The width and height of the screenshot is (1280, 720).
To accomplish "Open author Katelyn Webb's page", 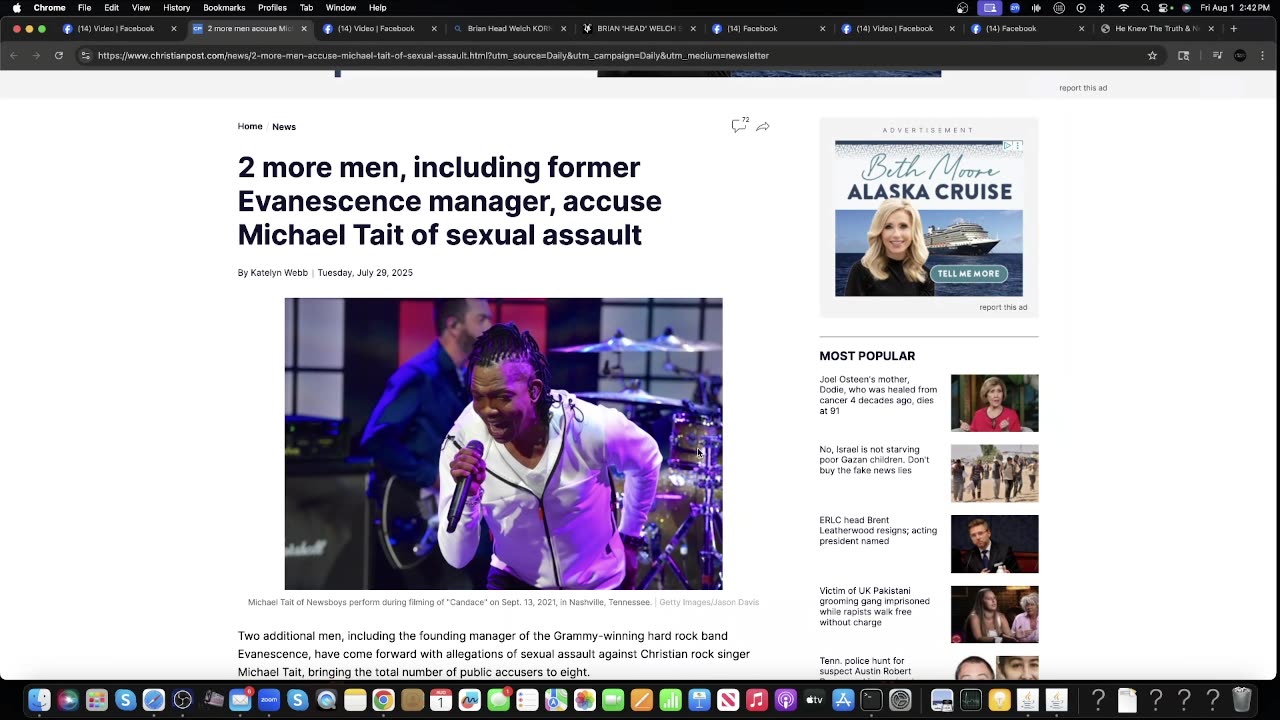I will pyautogui.click(x=279, y=273).
